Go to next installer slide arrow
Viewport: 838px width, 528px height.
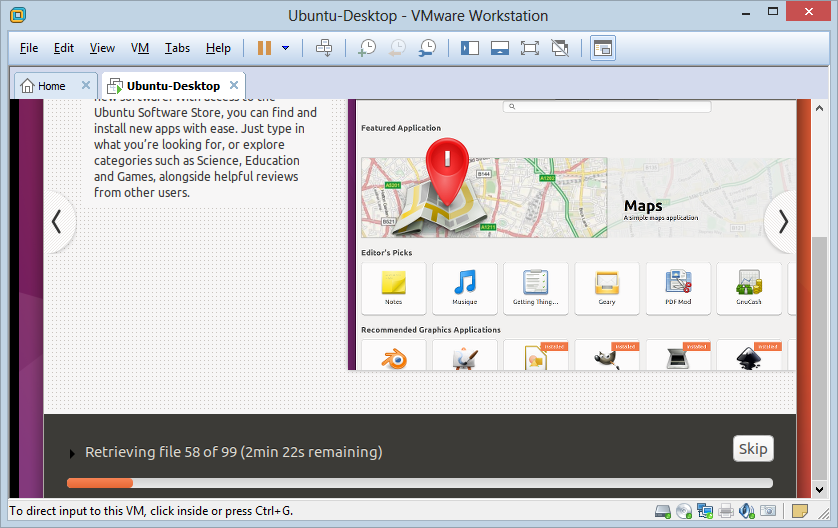782,221
